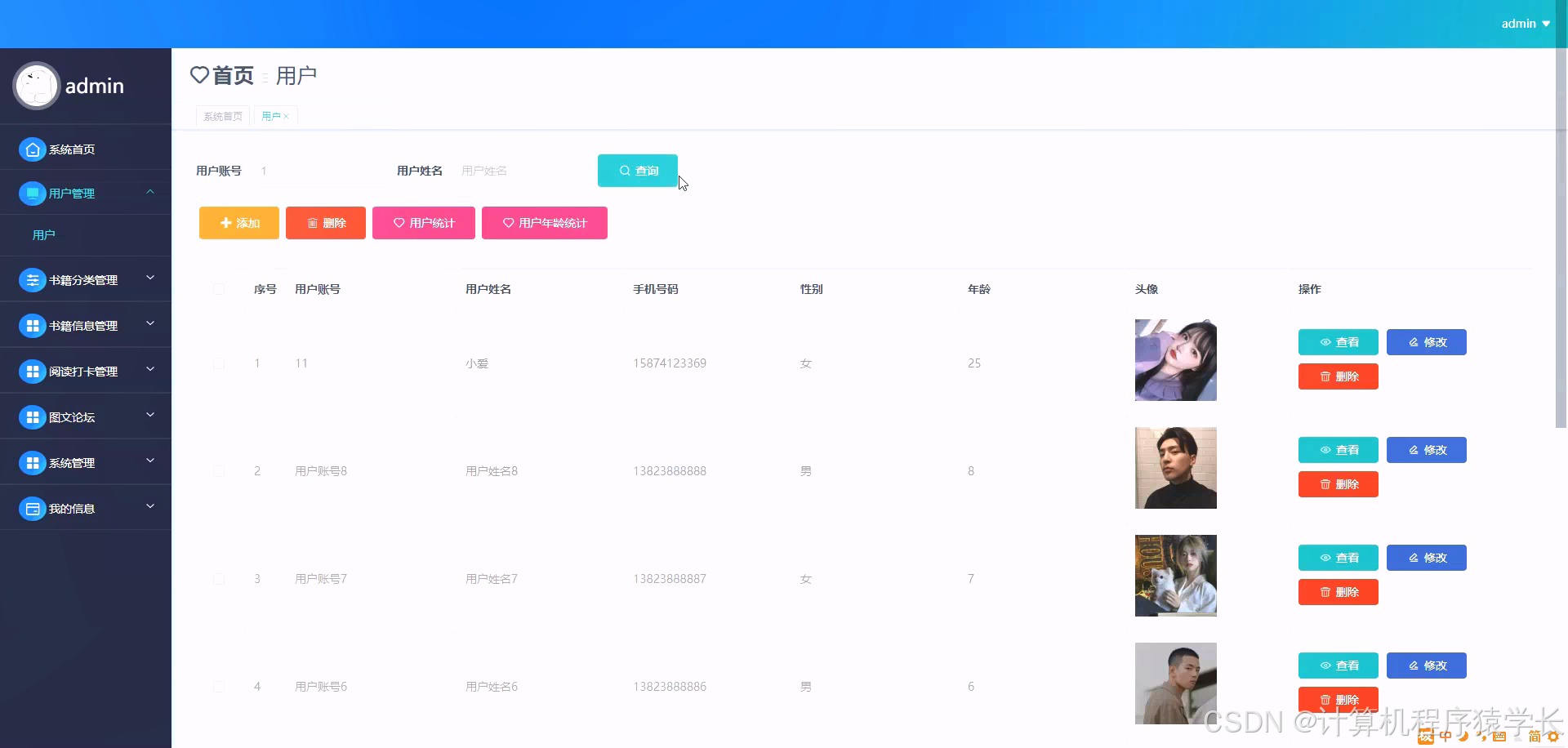Viewport: 1568px width, 748px height.
Task: Click the red 删除 batch delete button
Action: point(326,223)
